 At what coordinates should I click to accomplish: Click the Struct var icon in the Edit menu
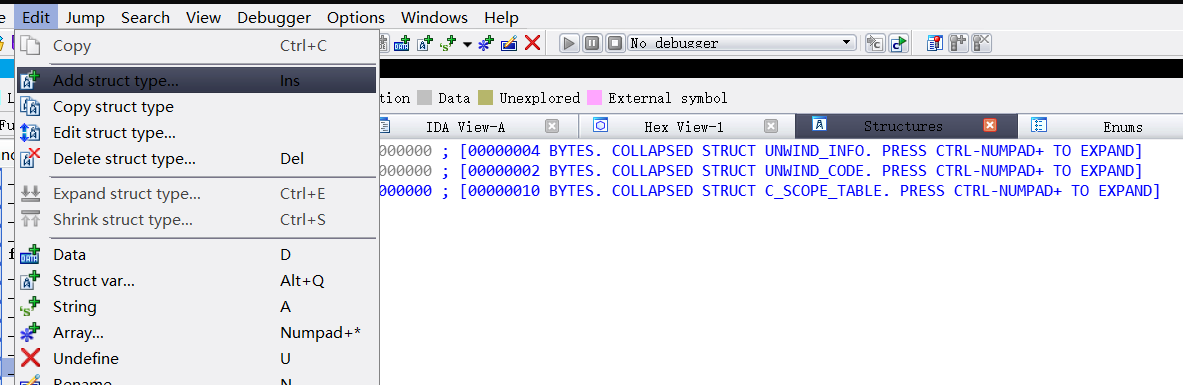30,281
